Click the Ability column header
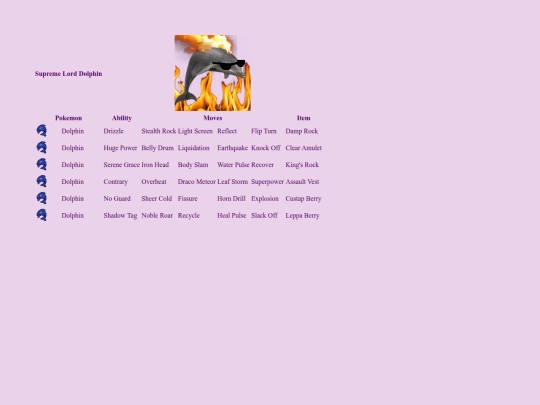This screenshot has width=540, height=405. 122,118
